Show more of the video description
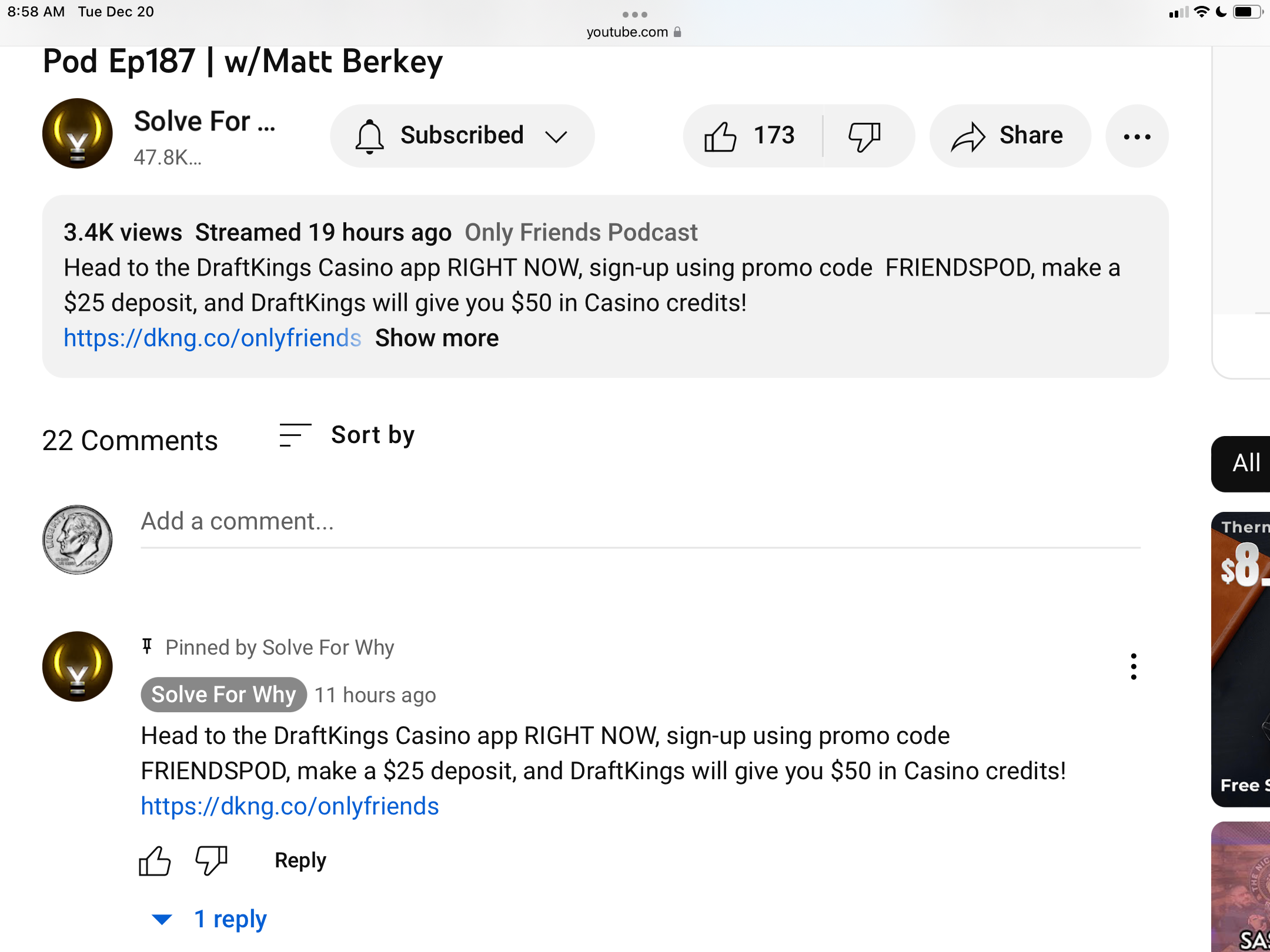 [x=437, y=338]
